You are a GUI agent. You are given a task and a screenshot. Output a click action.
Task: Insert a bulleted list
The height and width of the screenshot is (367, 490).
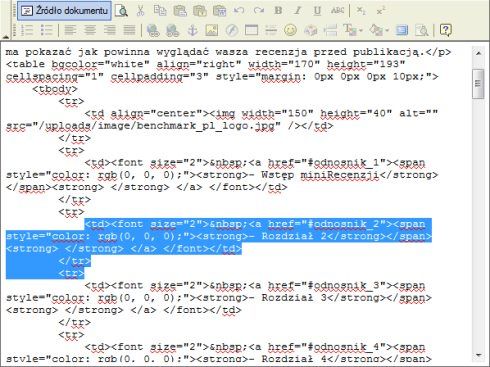click(46, 30)
